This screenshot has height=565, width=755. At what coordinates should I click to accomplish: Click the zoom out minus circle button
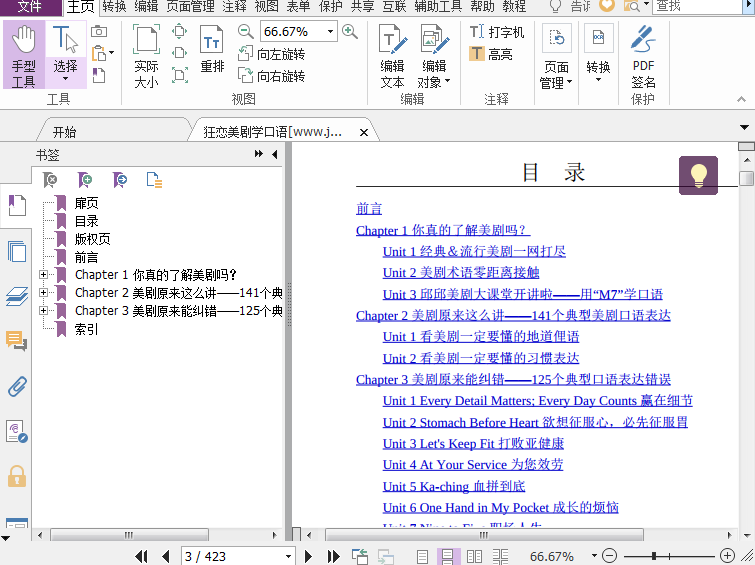click(610, 556)
